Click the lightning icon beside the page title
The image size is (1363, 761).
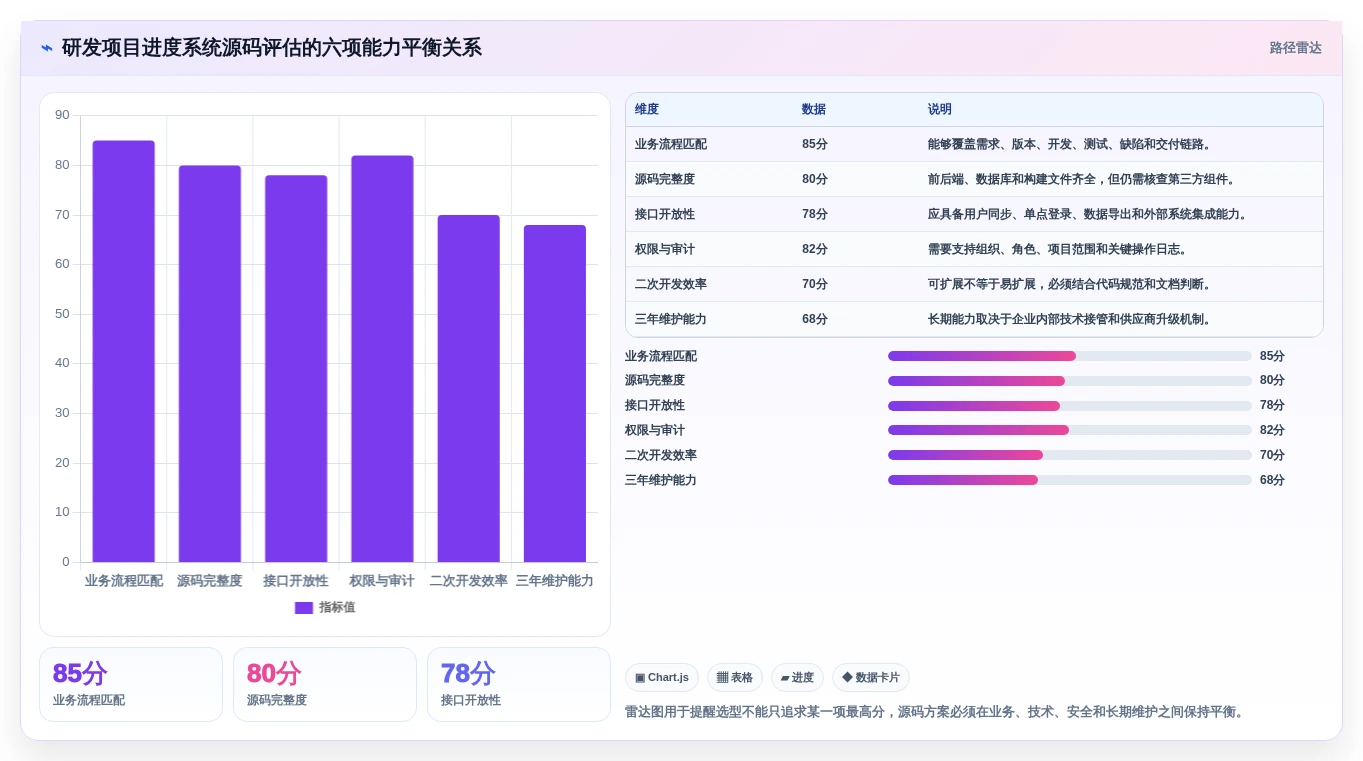tap(47, 48)
